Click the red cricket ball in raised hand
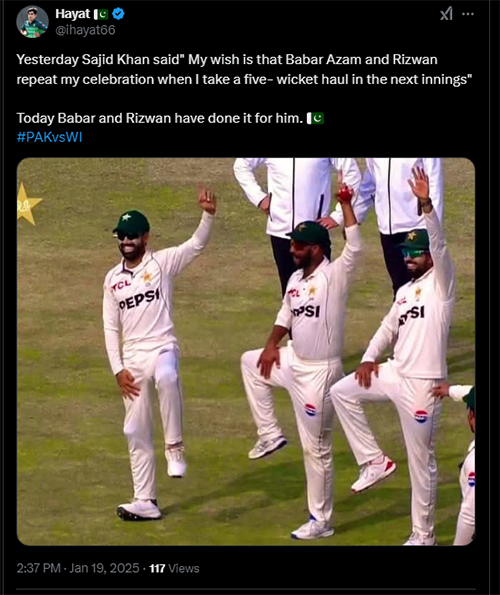The image size is (500, 595). [345, 194]
